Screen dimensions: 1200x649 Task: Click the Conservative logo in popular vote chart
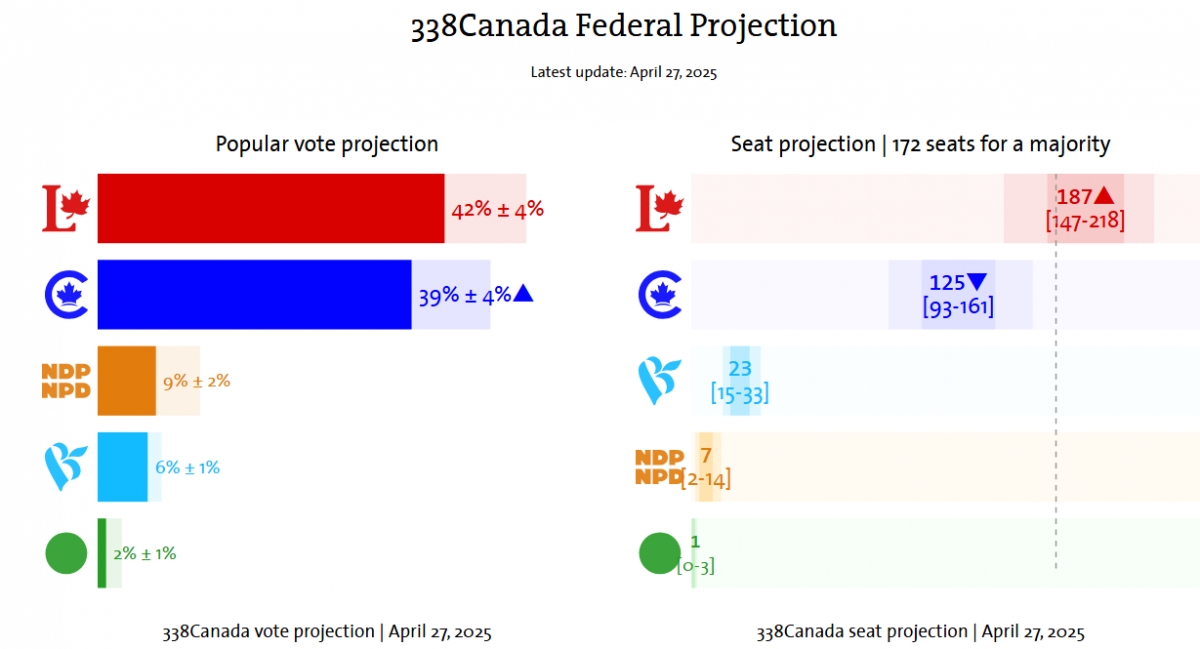[66, 294]
